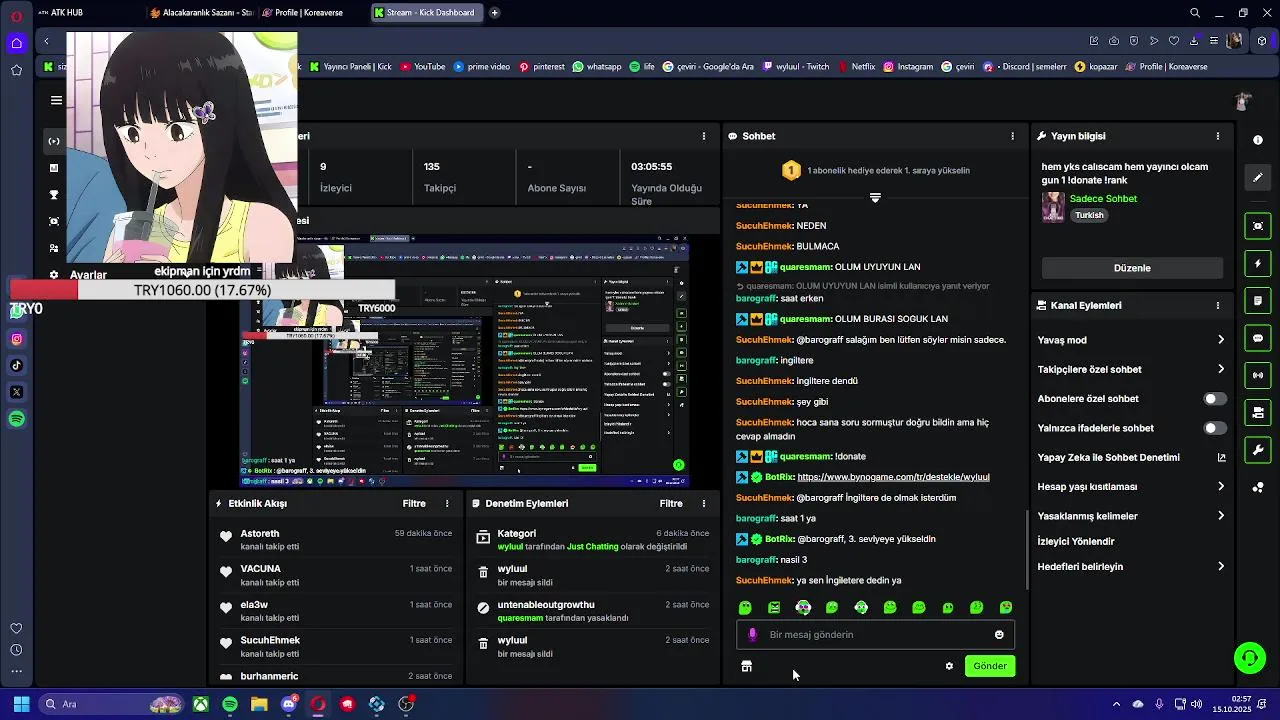Click the Windows taskbar search box
The height and width of the screenshot is (720, 1280).
click(x=112, y=704)
